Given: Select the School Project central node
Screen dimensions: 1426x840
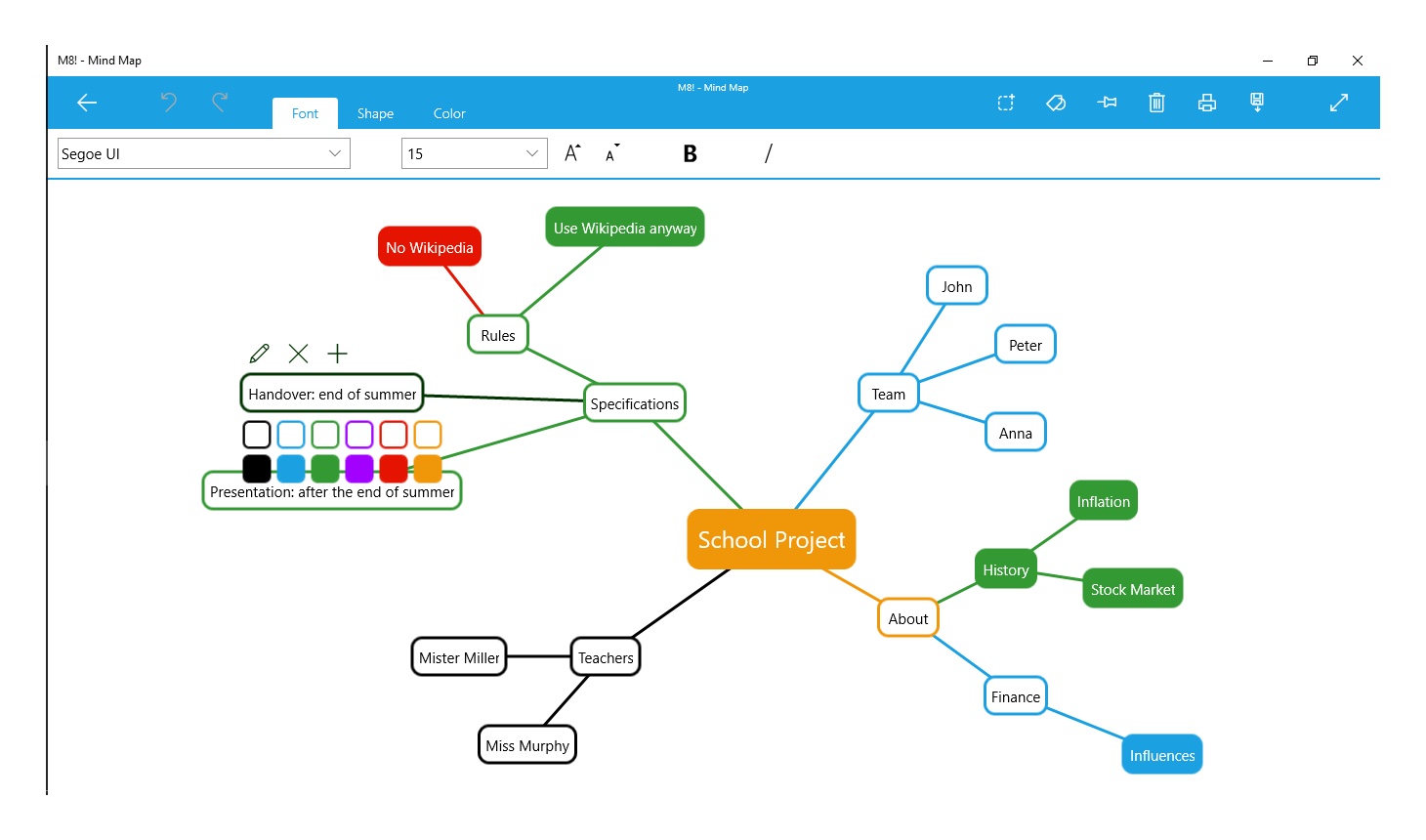Looking at the screenshot, I should pyautogui.click(x=772, y=539).
